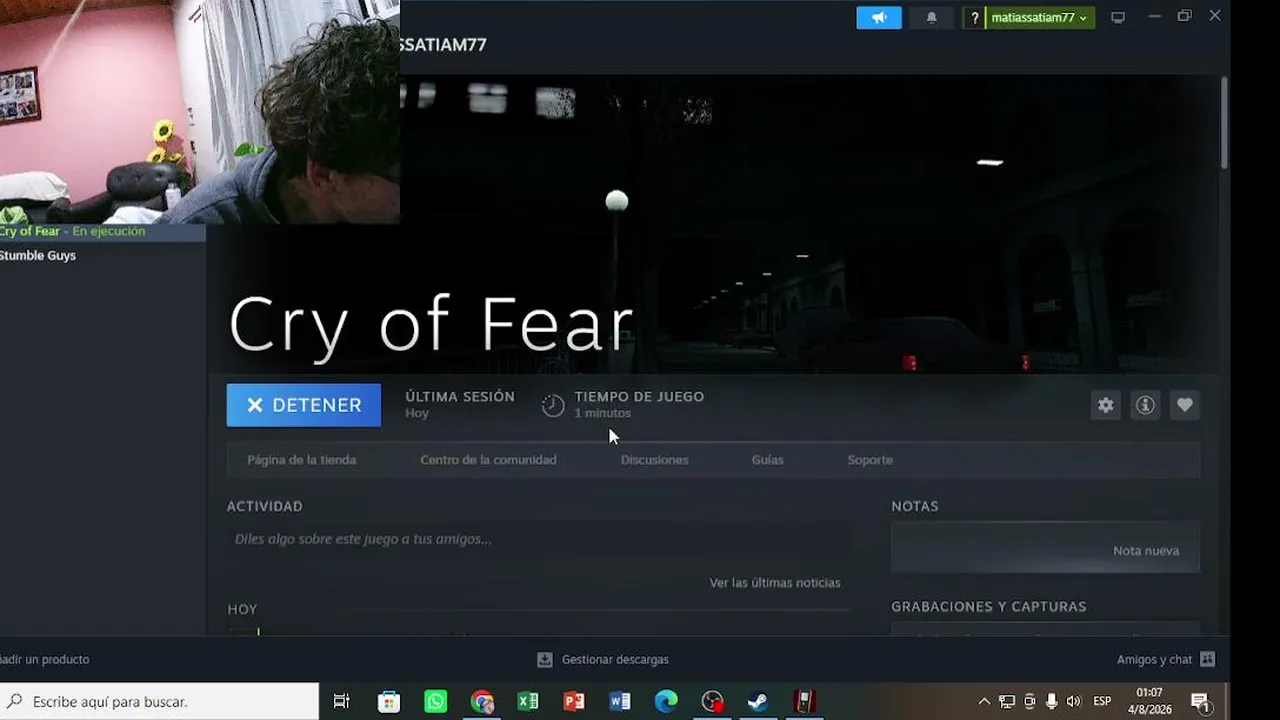This screenshot has width=1280, height=720.
Task: Open the Guías tab
Action: point(767,460)
